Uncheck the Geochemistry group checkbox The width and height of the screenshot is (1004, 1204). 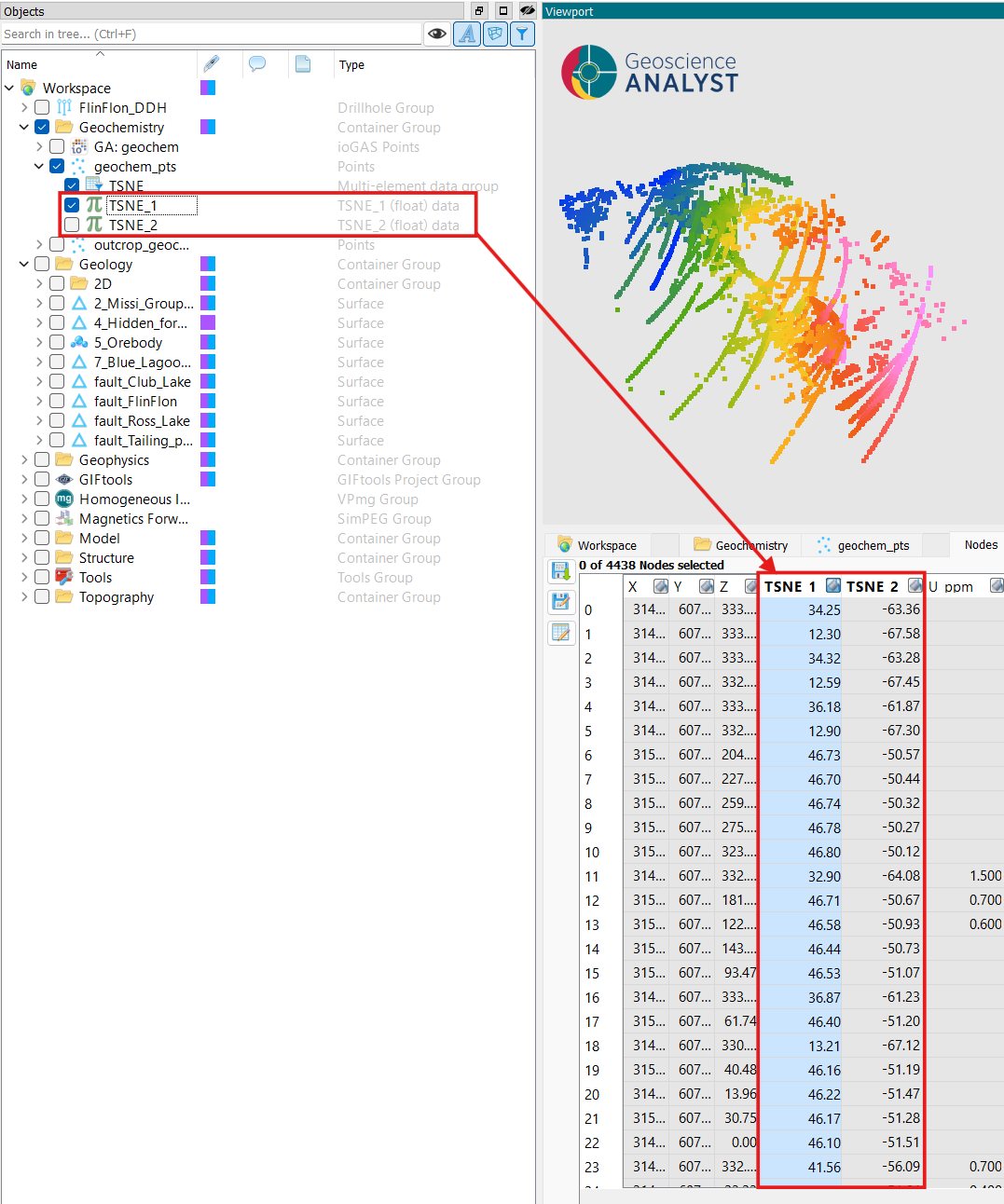pyautogui.click(x=42, y=127)
